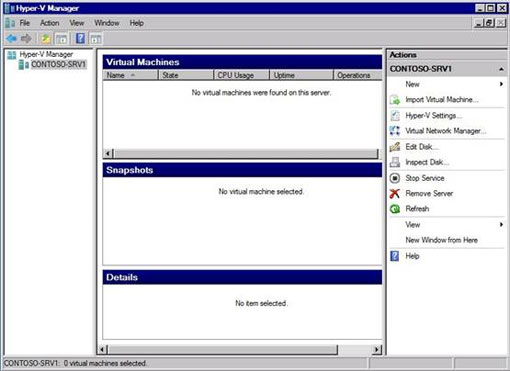Click the bottom center pane scrollbar thumb
Image resolution: width=510 pixels, height=371 pixels.
[x=223, y=350]
